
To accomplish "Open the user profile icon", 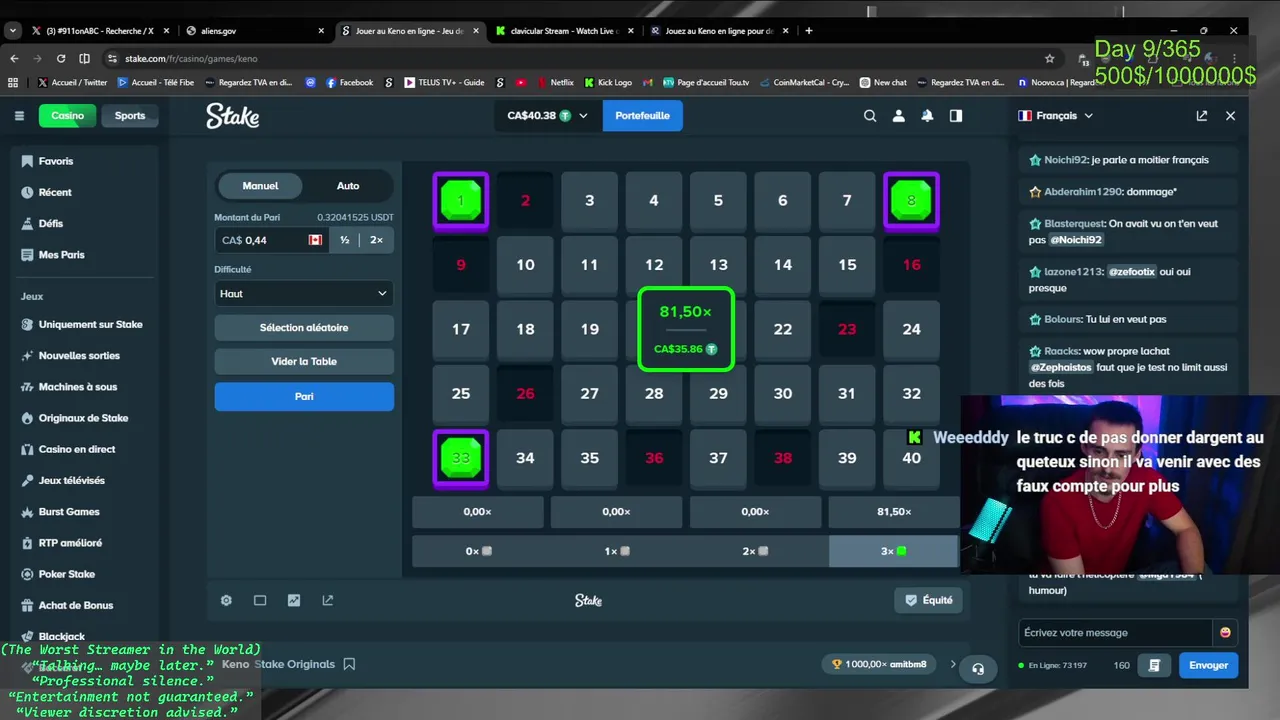I will (x=899, y=116).
